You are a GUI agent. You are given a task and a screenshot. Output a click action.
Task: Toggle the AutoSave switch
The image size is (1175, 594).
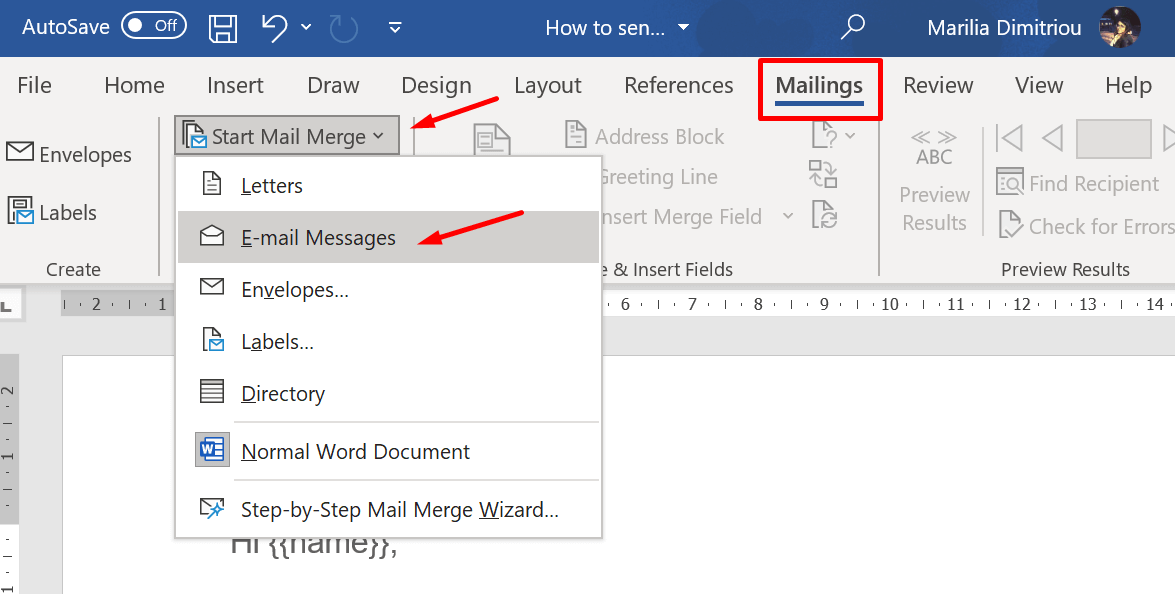[x=153, y=27]
